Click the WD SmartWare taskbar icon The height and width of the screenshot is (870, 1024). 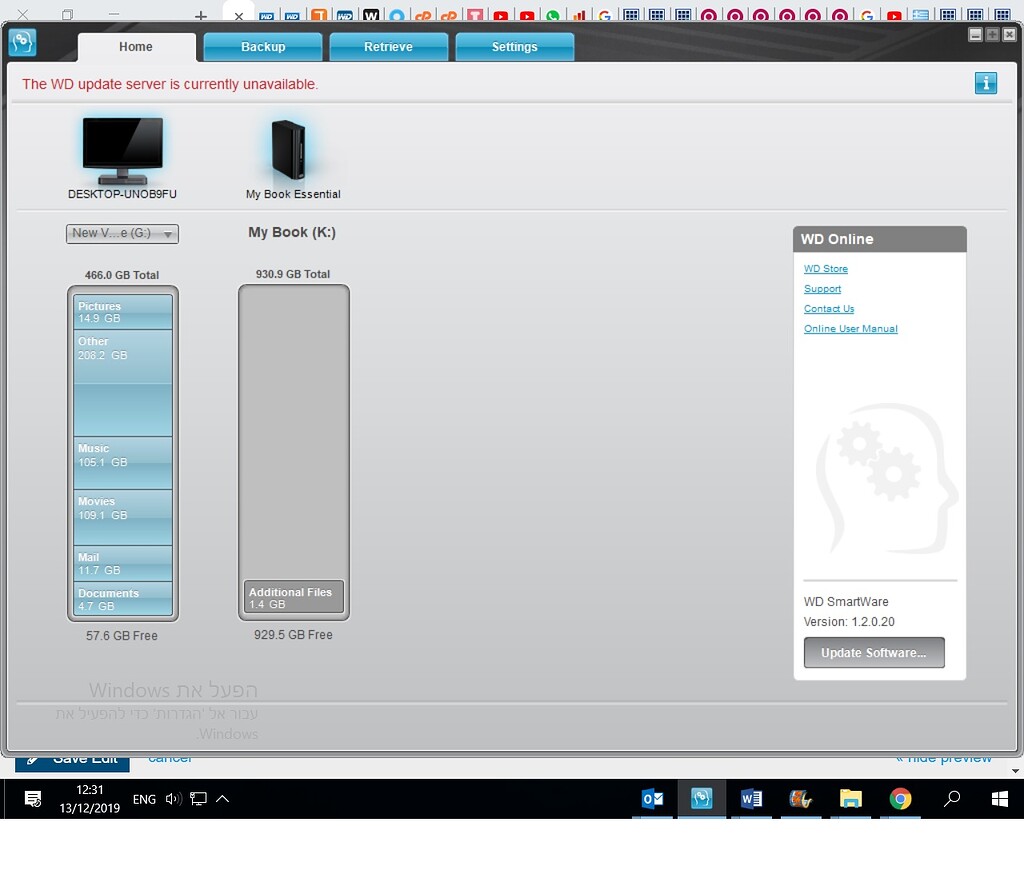702,799
